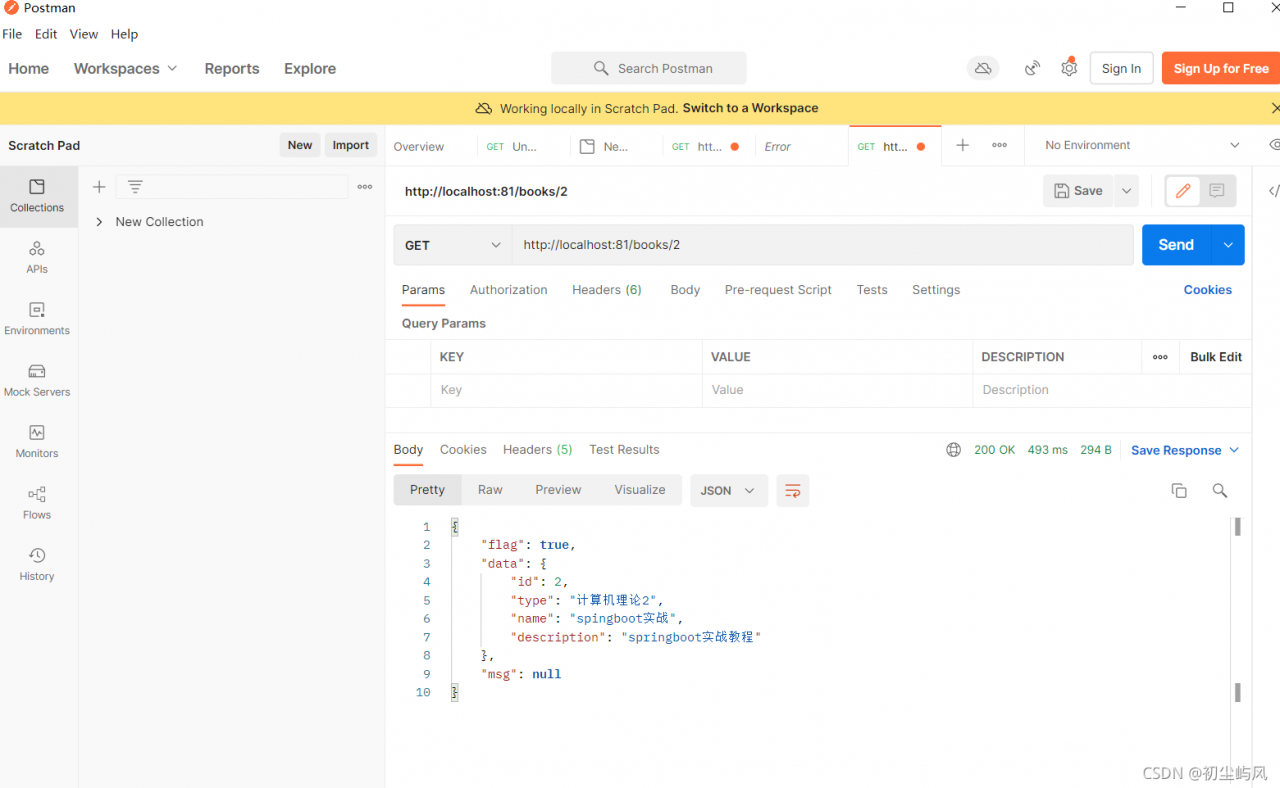This screenshot has width=1280, height=788.
Task: Click the request URL input field
Action: (x=824, y=245)
